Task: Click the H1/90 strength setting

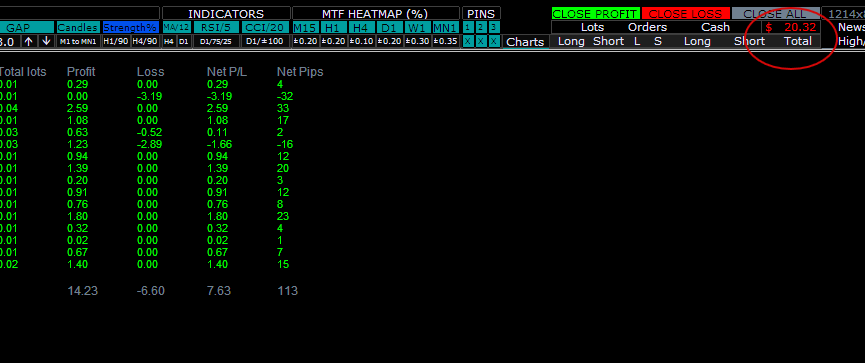Action: 115,41
